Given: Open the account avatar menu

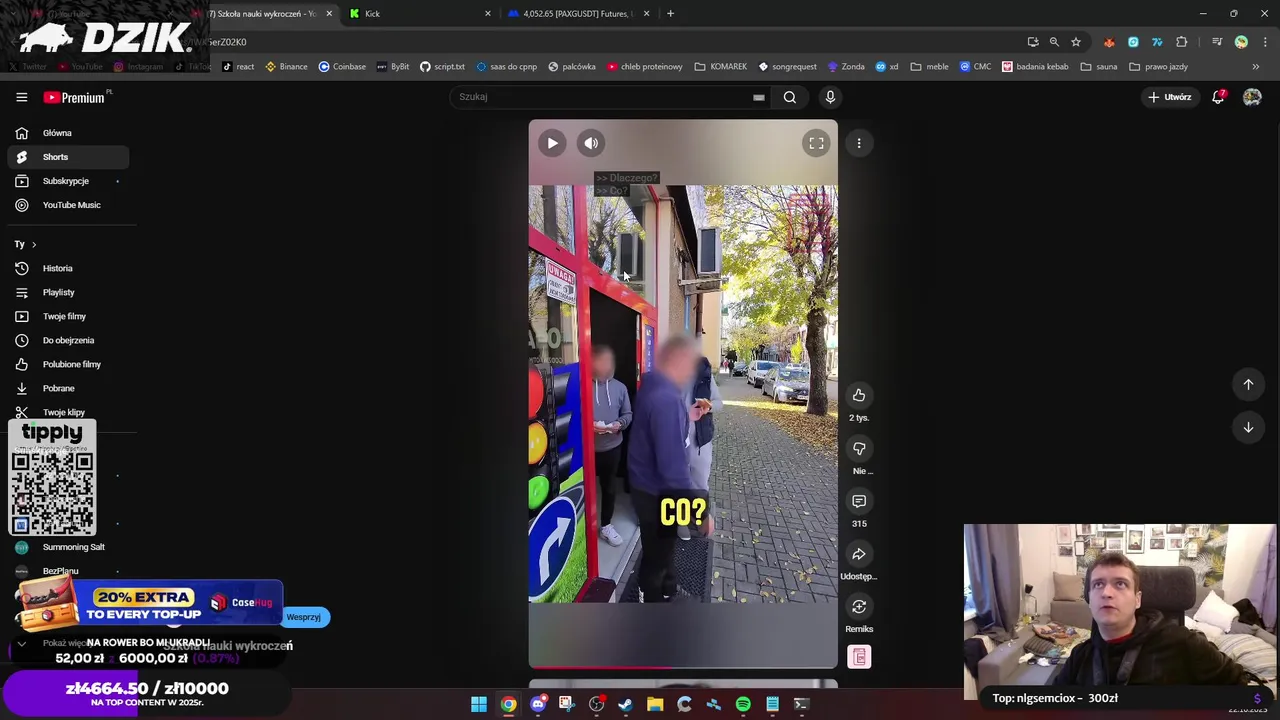Looking at the screenshot, I should [x=1252, y=97].
